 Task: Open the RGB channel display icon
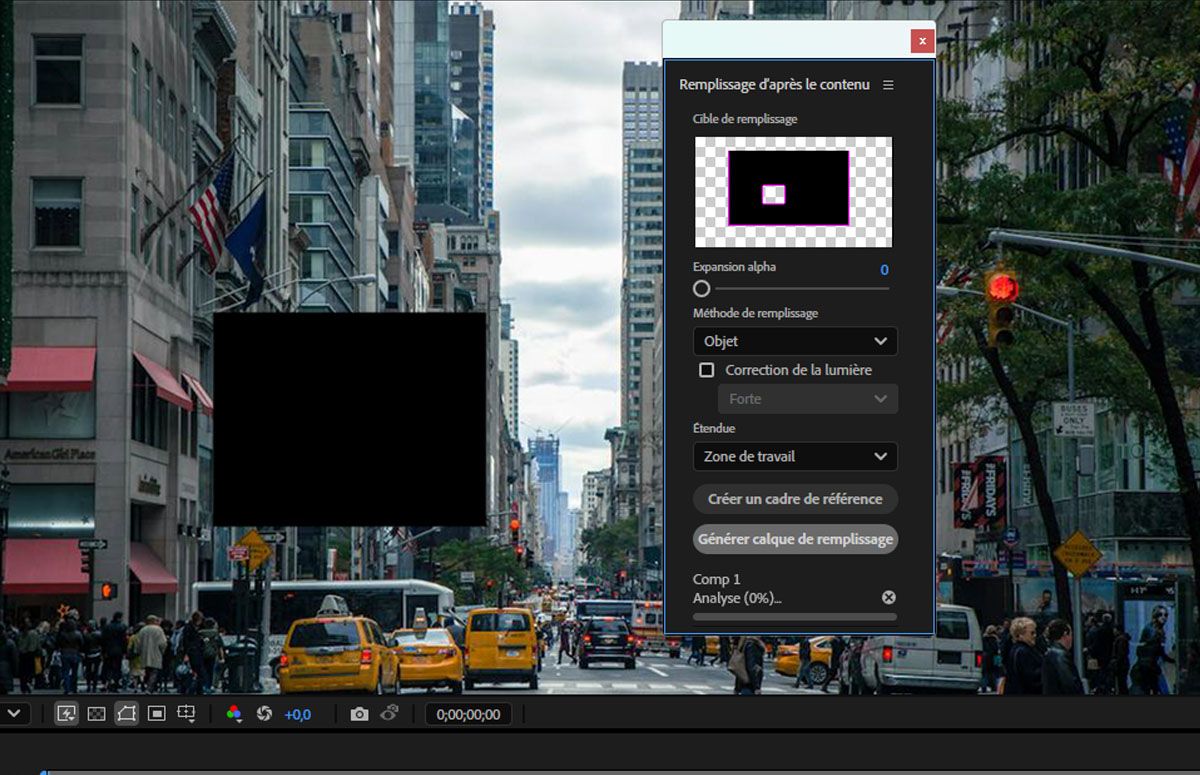tap(234, 714)
